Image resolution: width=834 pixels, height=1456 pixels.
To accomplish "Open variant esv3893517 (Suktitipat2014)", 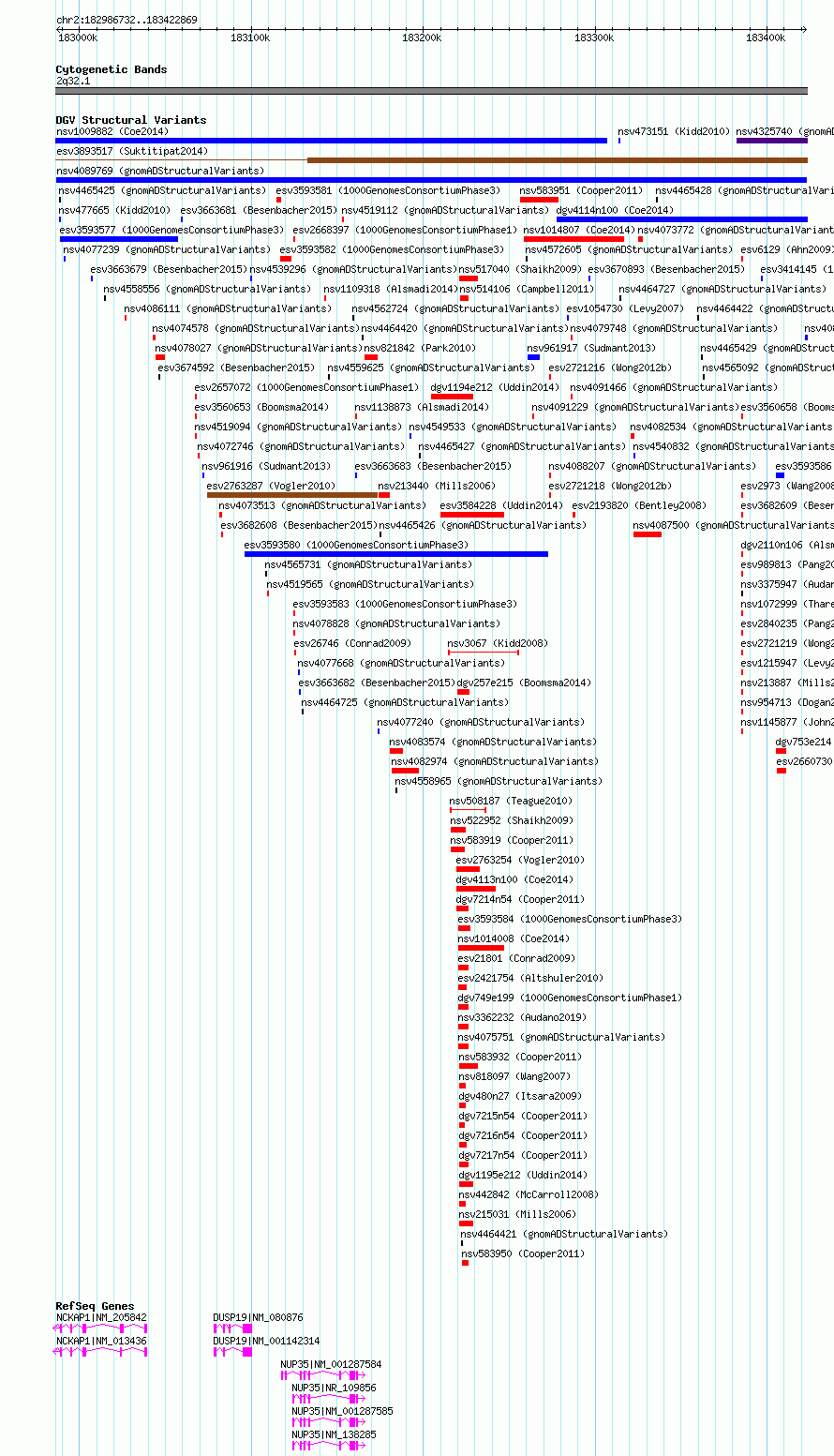I will coord(132,151).
